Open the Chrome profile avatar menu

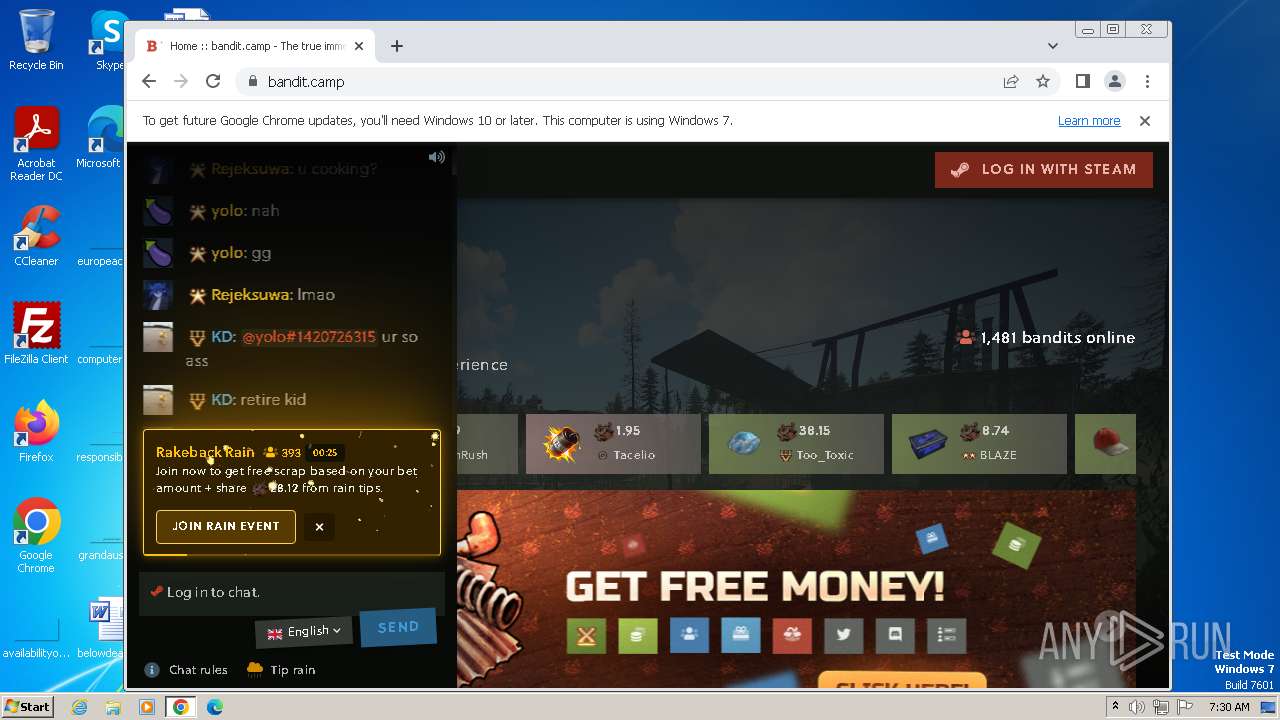click(x=1115, y=82)
